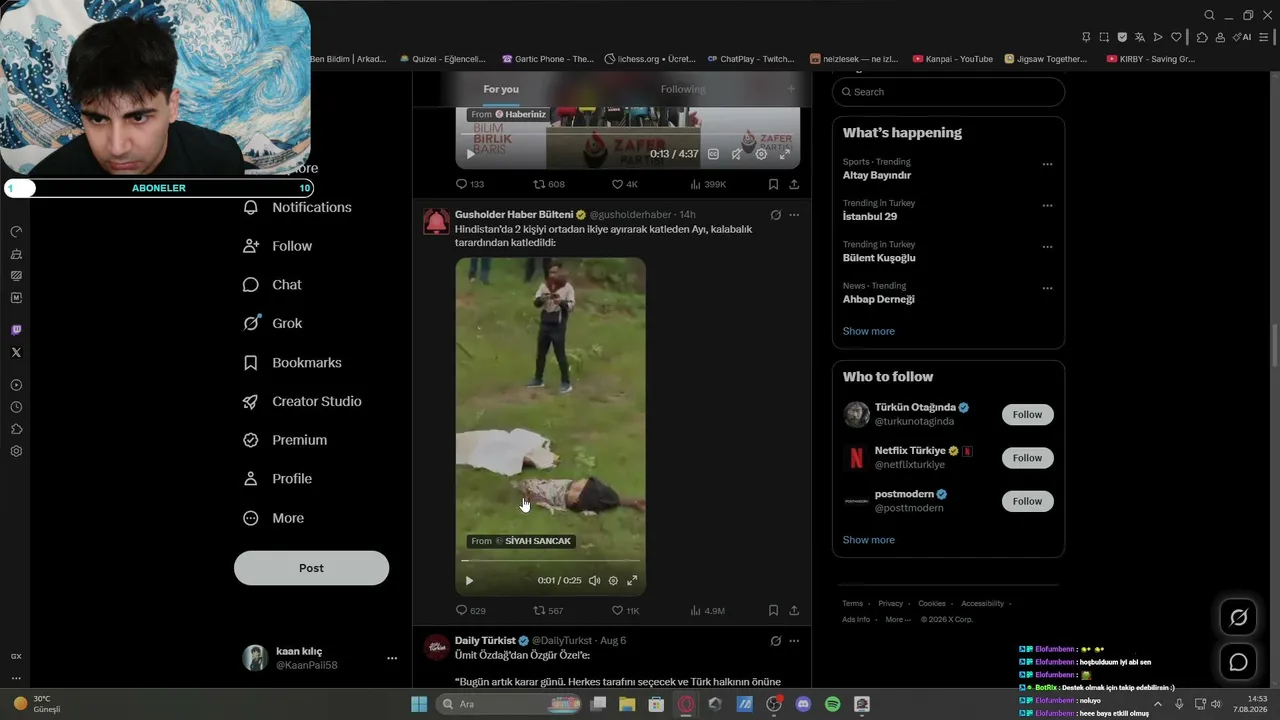
Task: Repost the Gusholder post with 567 reposts
Action: 548,610
